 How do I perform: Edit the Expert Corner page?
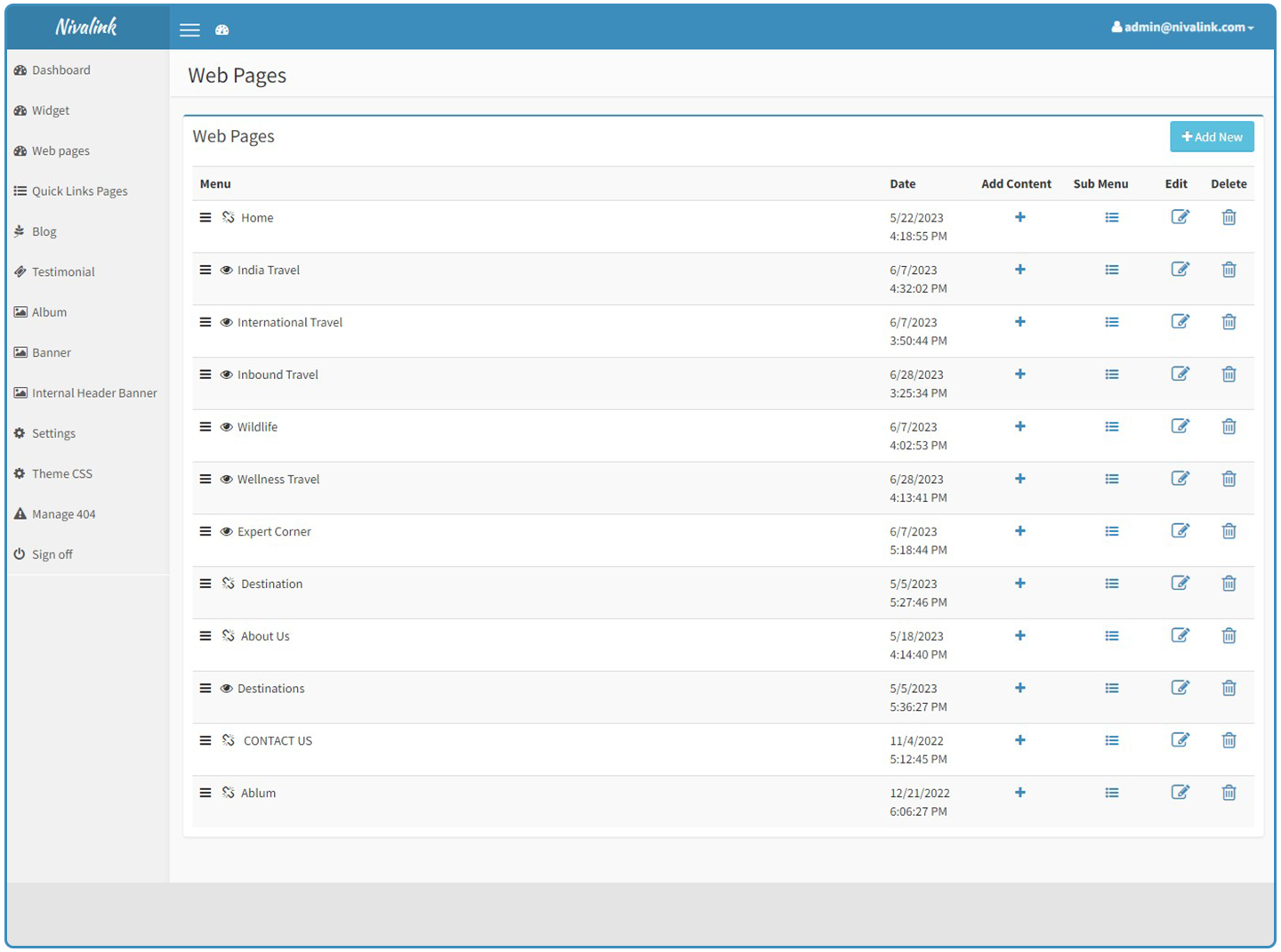tap(1180, 531)
